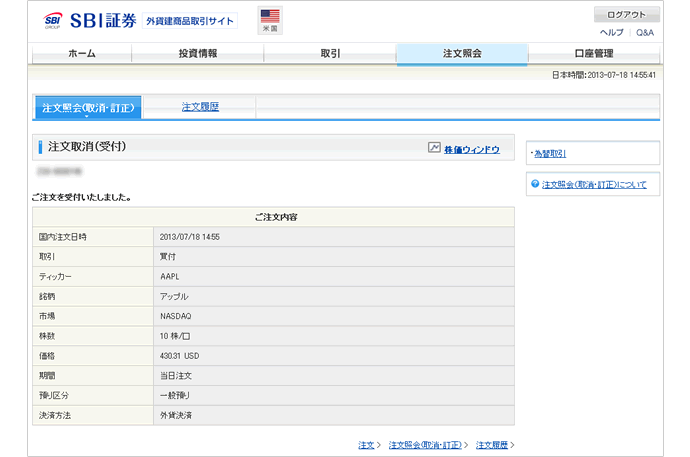The image size is (690, 457).
Task: Click the 当日注文 period value
Action: (176, 376)
